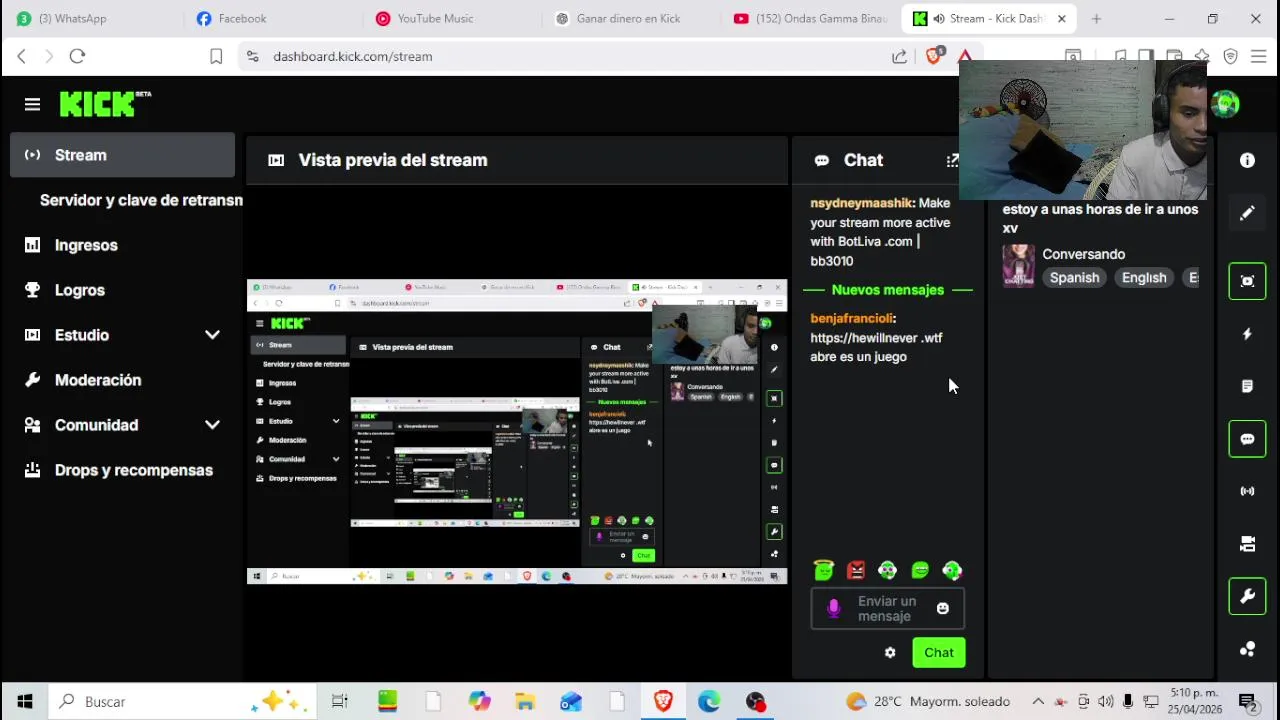Open chat settings gear
Viewport: 1280px width, 720px height.
tap(890, 652)
